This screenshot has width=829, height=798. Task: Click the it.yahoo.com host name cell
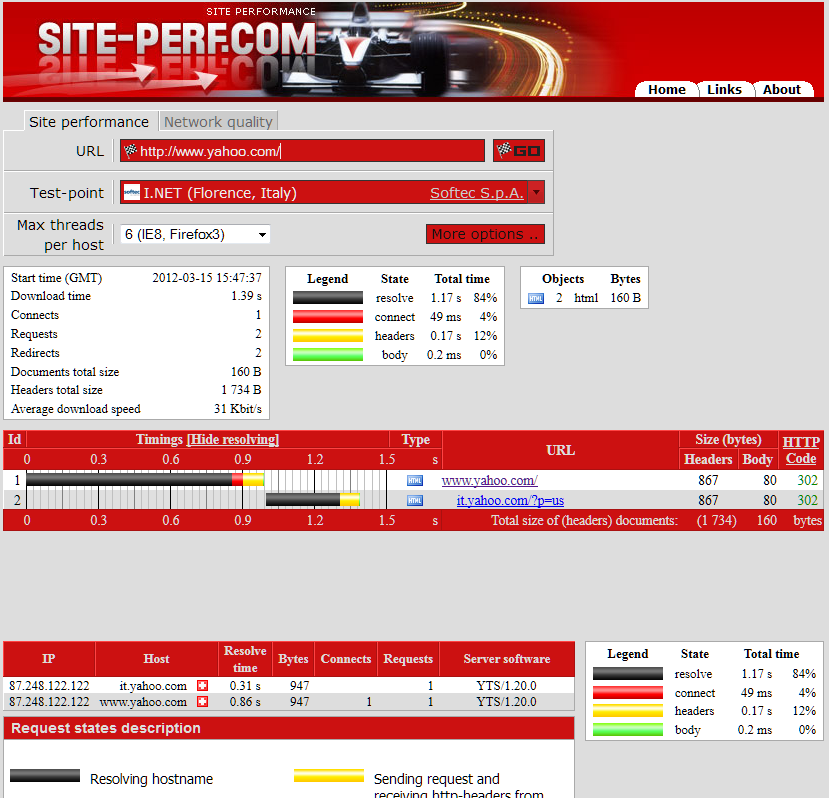153,686
